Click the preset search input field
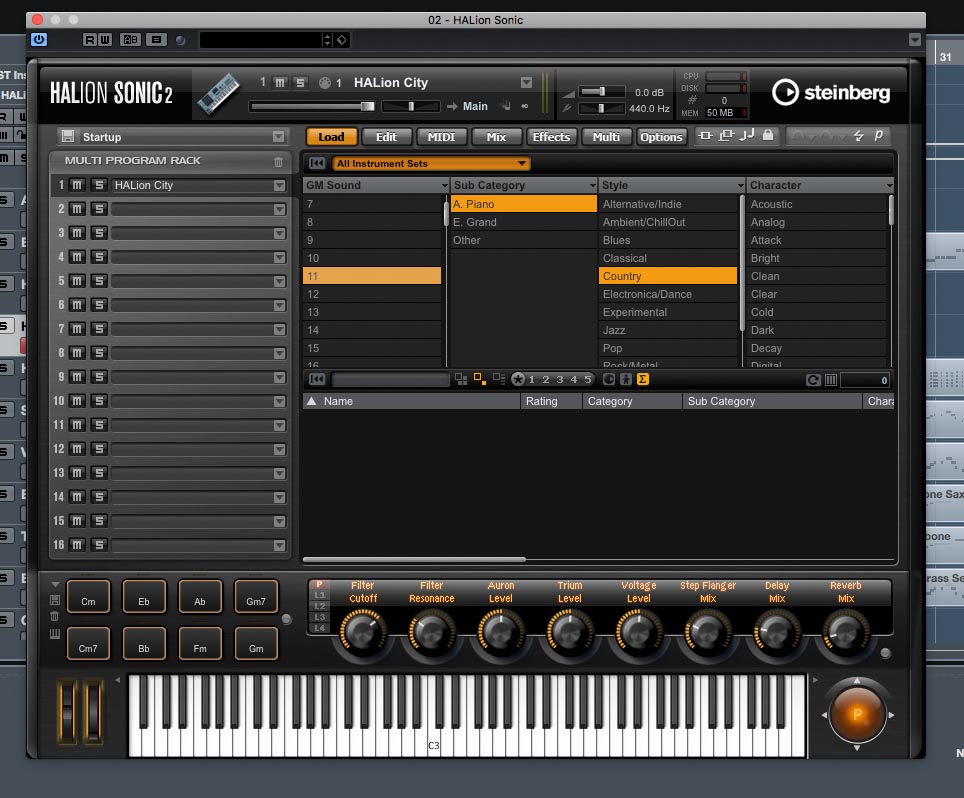This screenshot has width=964, height=798. pyautogui.click(x=390, y=380)
